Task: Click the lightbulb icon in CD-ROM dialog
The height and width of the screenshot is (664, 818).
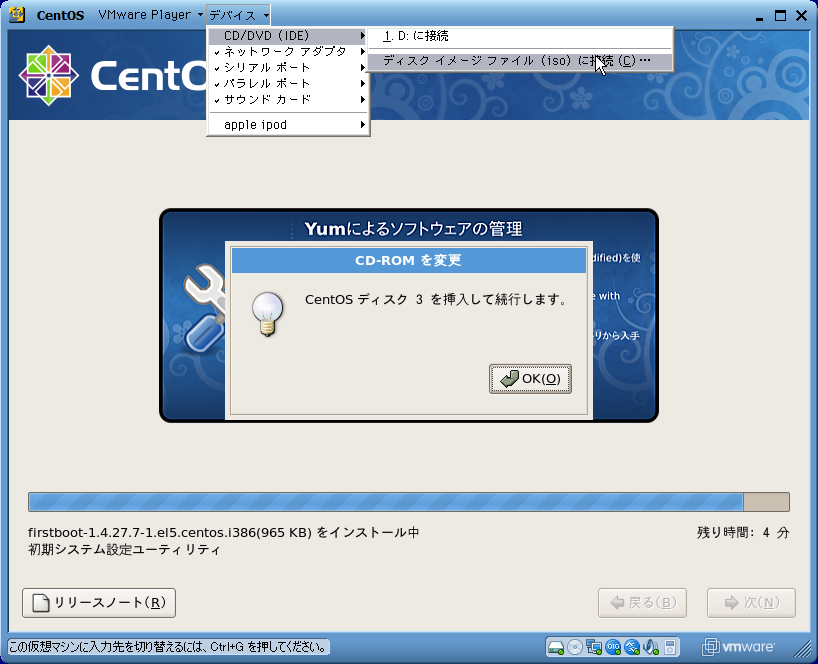Action: pos(267,313)
